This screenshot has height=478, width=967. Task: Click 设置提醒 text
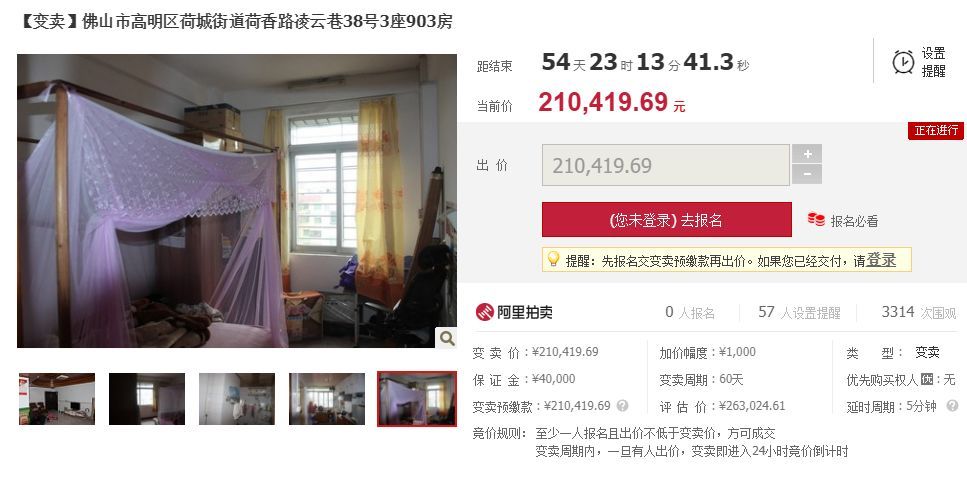coord(933,62)
